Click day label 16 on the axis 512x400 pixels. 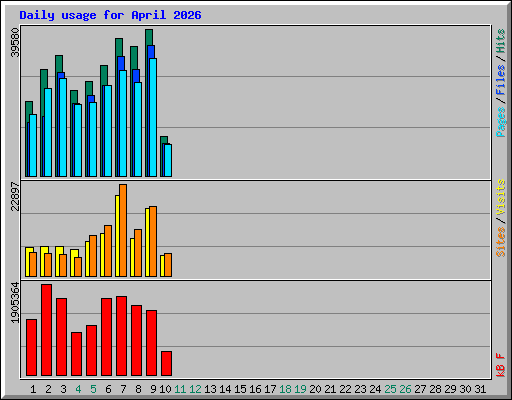pos(255,389)
